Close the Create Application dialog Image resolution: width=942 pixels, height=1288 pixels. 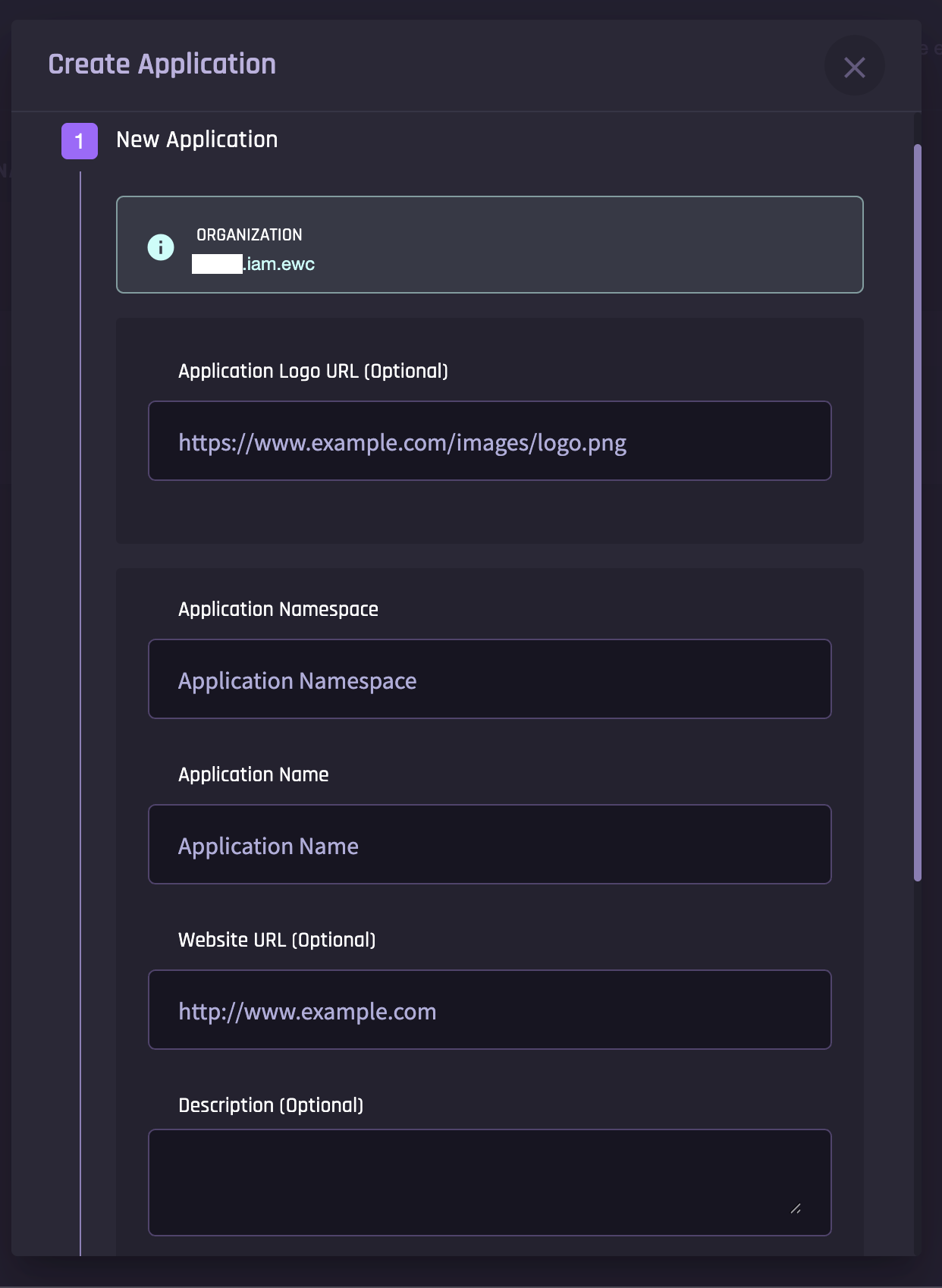(854, 67)
